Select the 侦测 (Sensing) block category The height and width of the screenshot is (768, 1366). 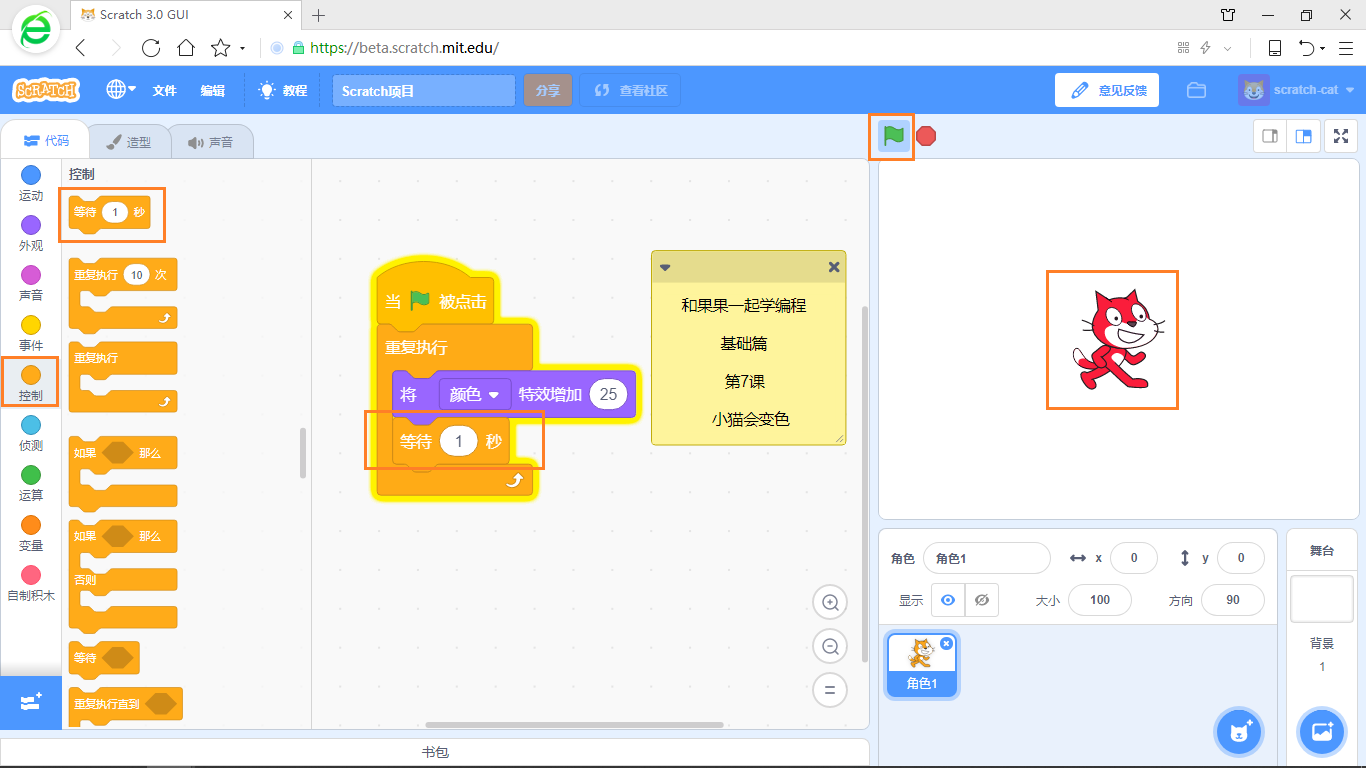31,434
